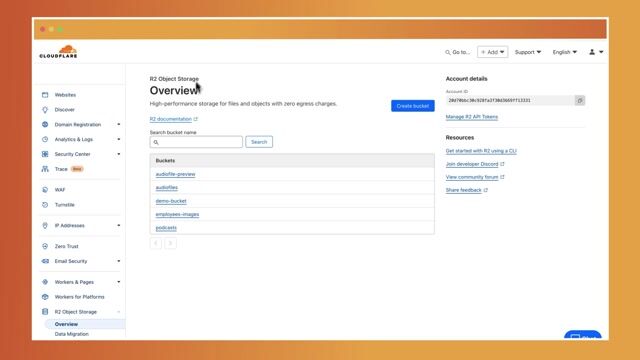
Task: Click the WAF icon in sidebar
Action: [x=45, y=190]
